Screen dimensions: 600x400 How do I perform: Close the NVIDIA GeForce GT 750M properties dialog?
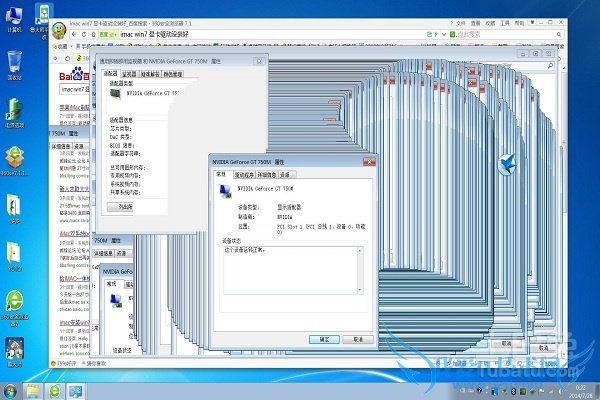point(369,162)
